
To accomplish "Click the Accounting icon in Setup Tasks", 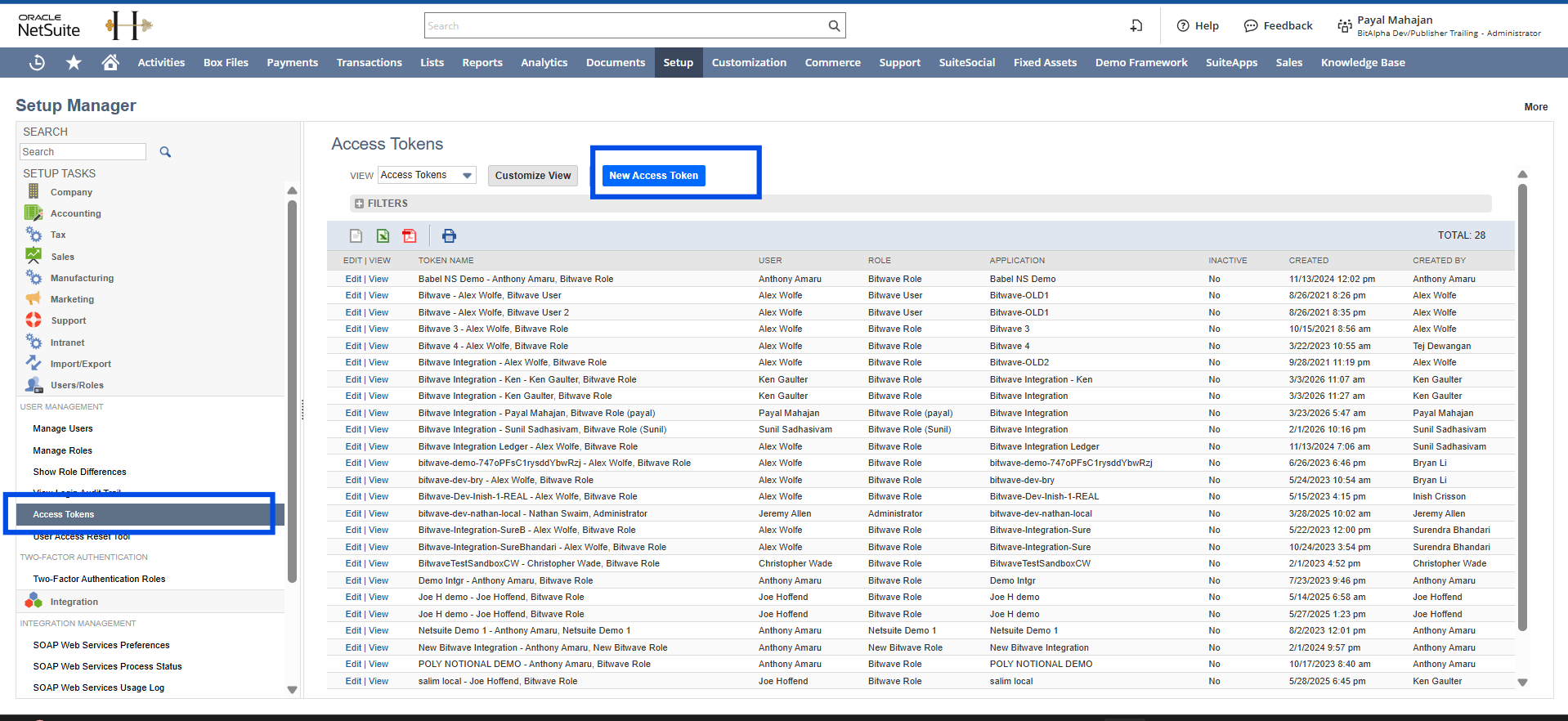I will tap(34, 213).
